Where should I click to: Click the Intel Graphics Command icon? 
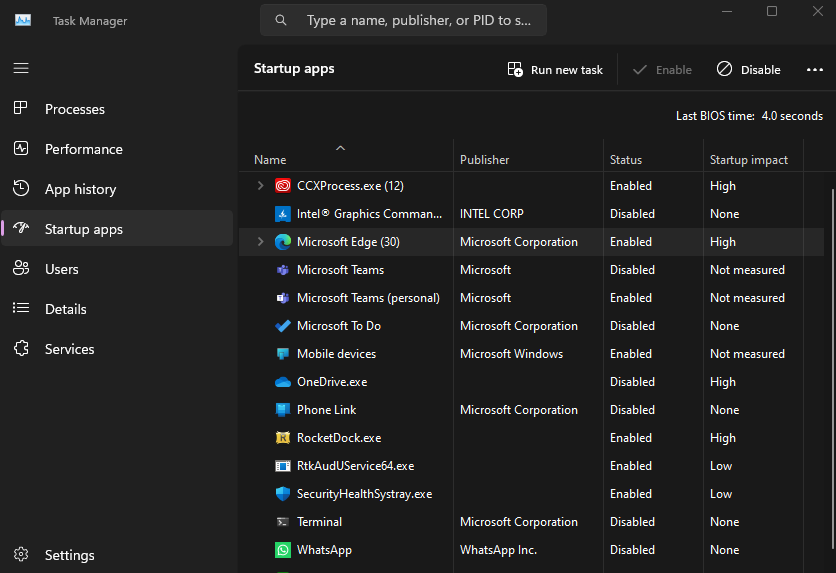[x=283, y=214]
